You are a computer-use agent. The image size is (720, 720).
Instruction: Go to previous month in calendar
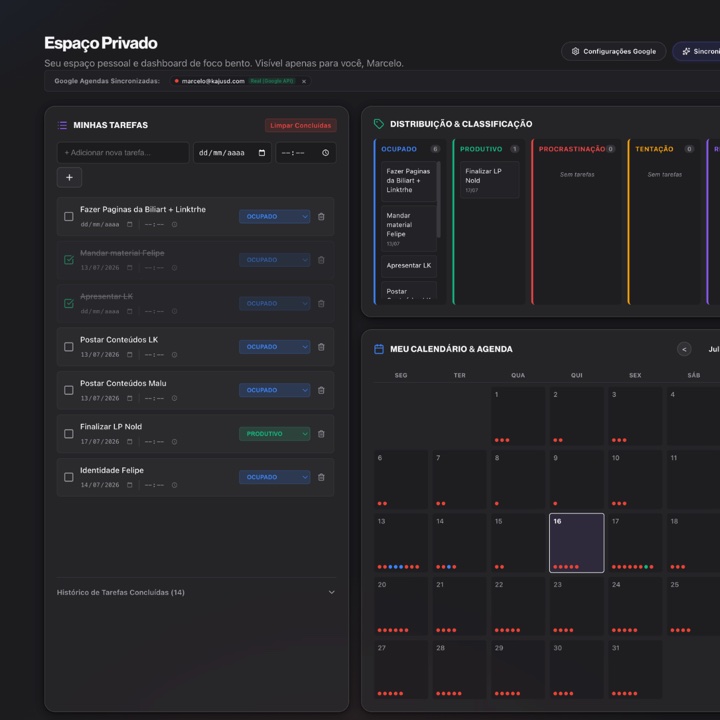click(684, 349)
